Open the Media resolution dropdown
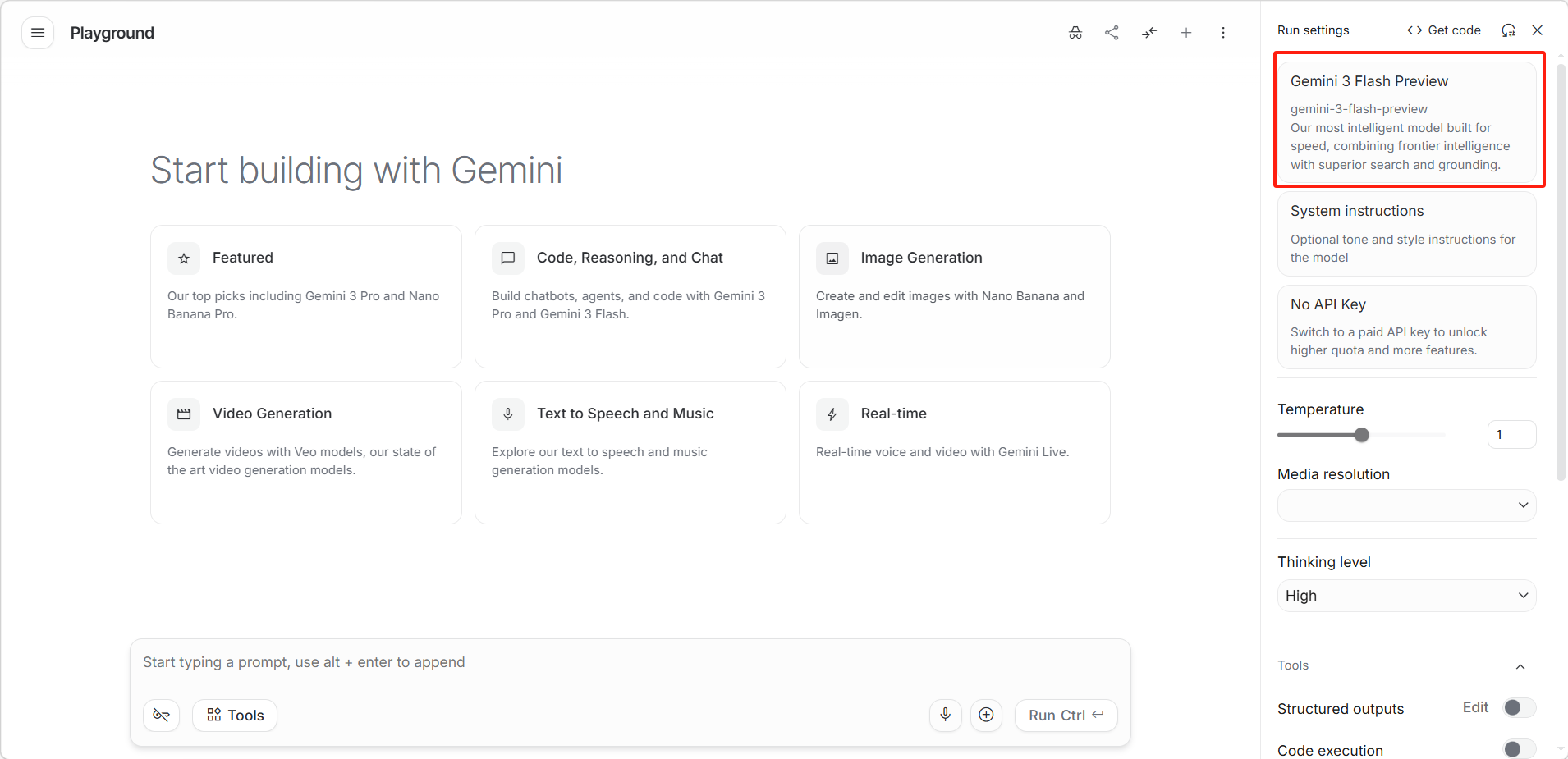This screenshot has height=759, width=1568. 1407,505
